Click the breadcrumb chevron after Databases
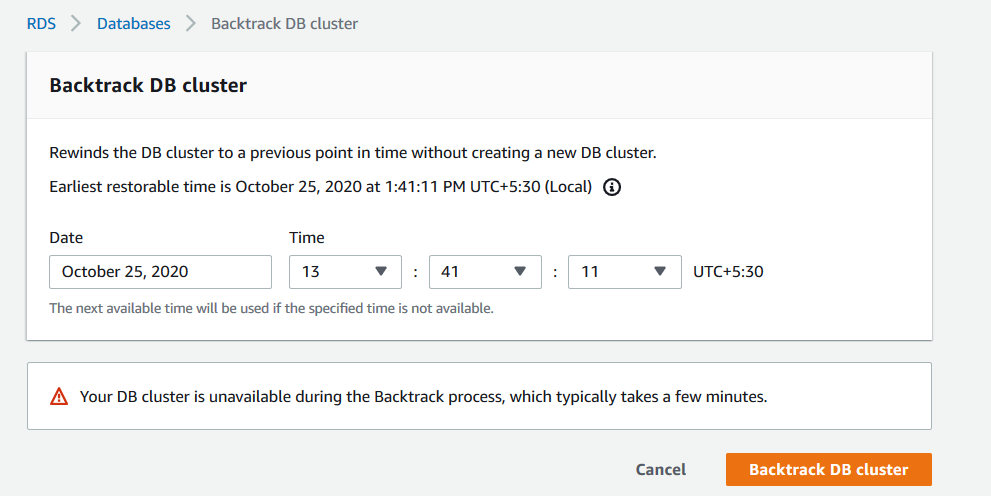The image size is (991, 496). pos(191,23)
